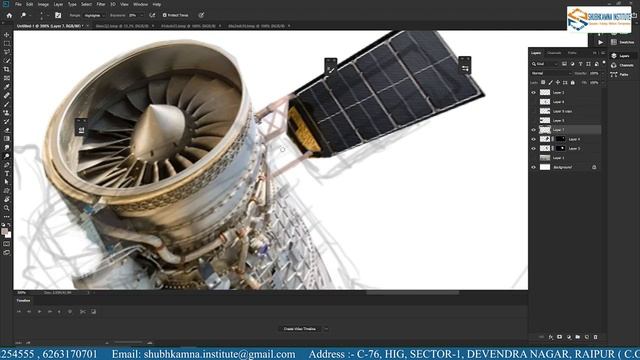
Task: Toggle lock transparent pixels in Layers panel
Action: (543, 82)
